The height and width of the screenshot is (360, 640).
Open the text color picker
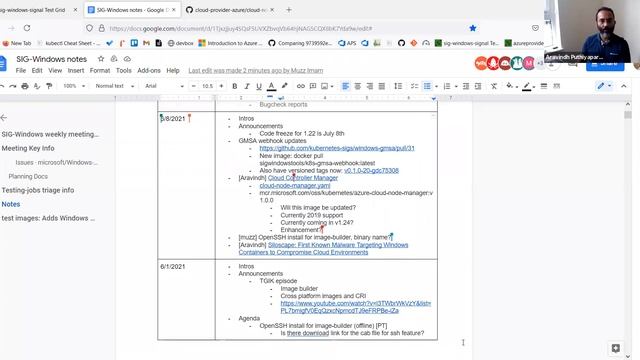pyautogui.click(x=271, y=86)
